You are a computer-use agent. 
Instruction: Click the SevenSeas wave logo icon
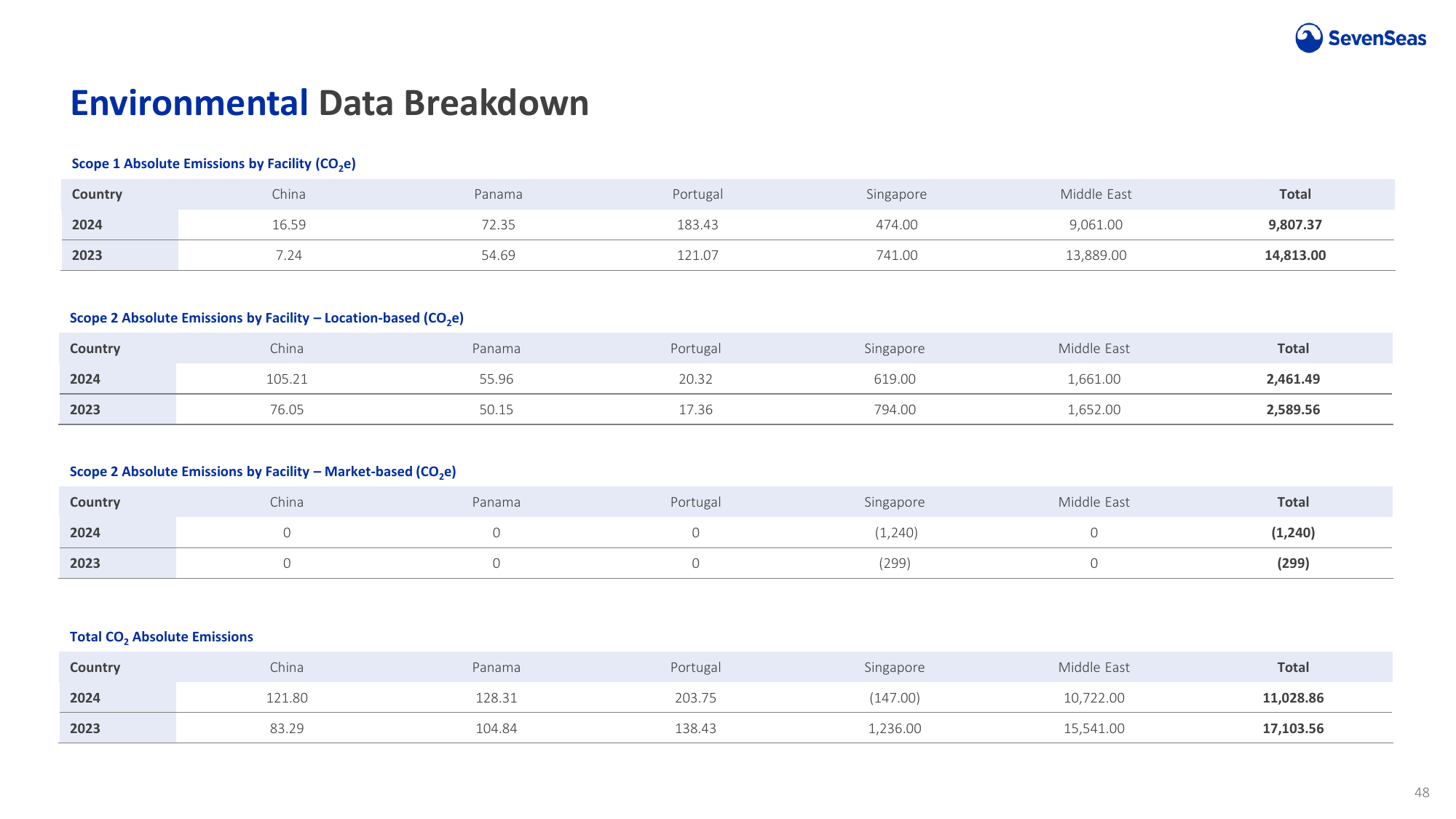click(1309, 38)
